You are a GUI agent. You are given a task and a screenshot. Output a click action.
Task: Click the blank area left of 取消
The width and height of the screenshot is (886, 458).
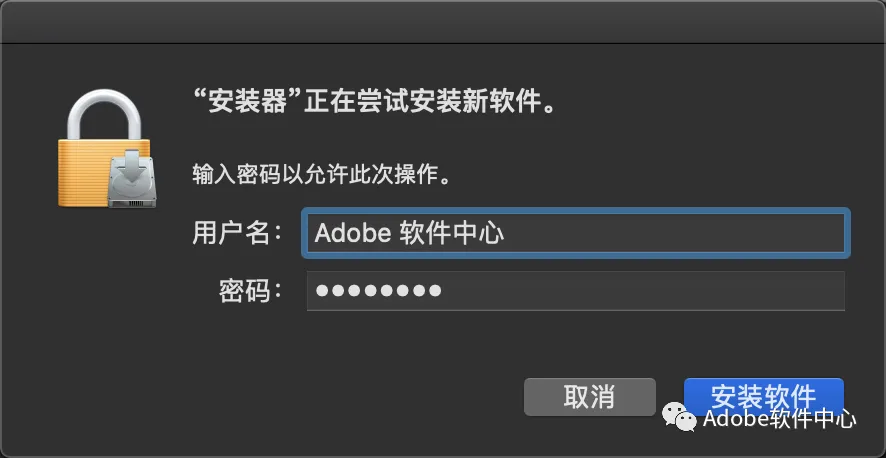[x=350, y=396]
